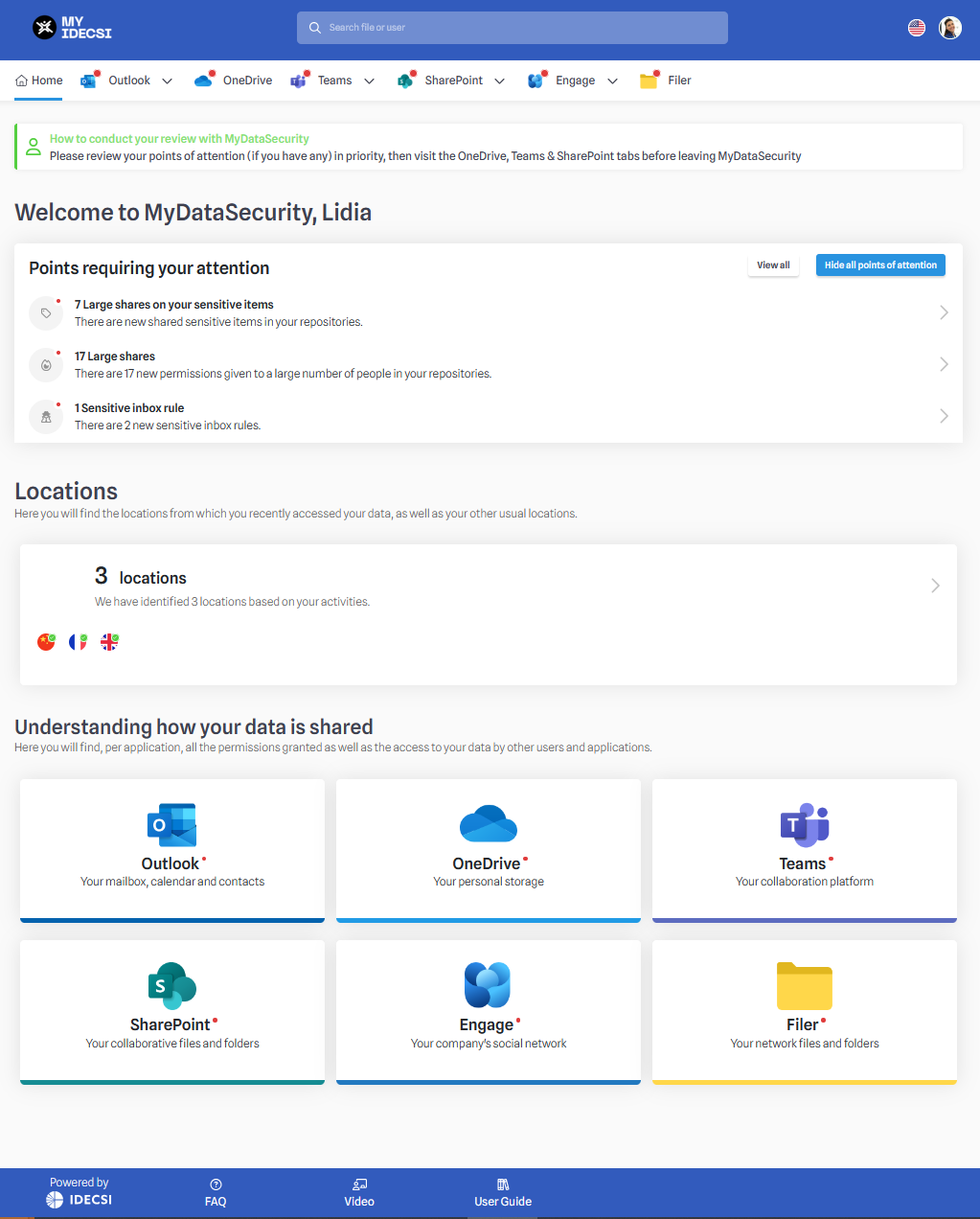The image size is (980, 1219).
Task: Open the SharePoint menu label
Action: (x=453, y=80)
